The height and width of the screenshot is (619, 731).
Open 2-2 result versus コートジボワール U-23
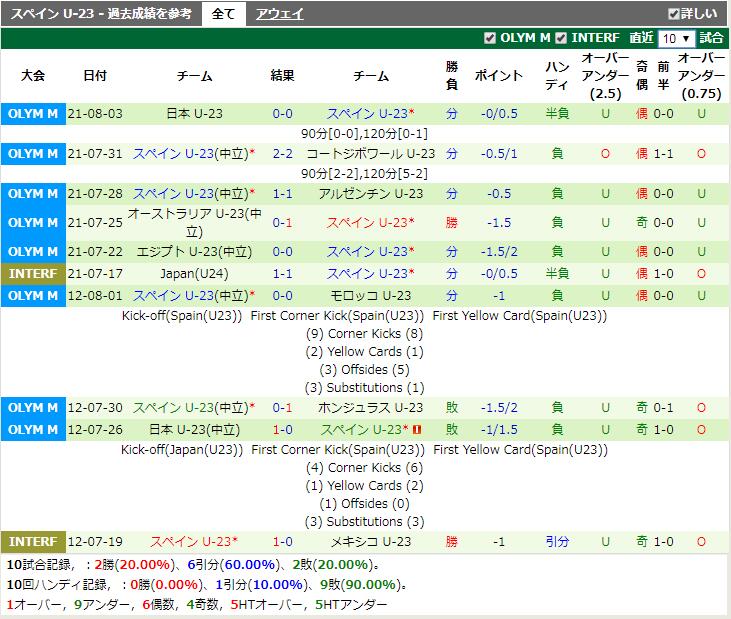(283, 154)
